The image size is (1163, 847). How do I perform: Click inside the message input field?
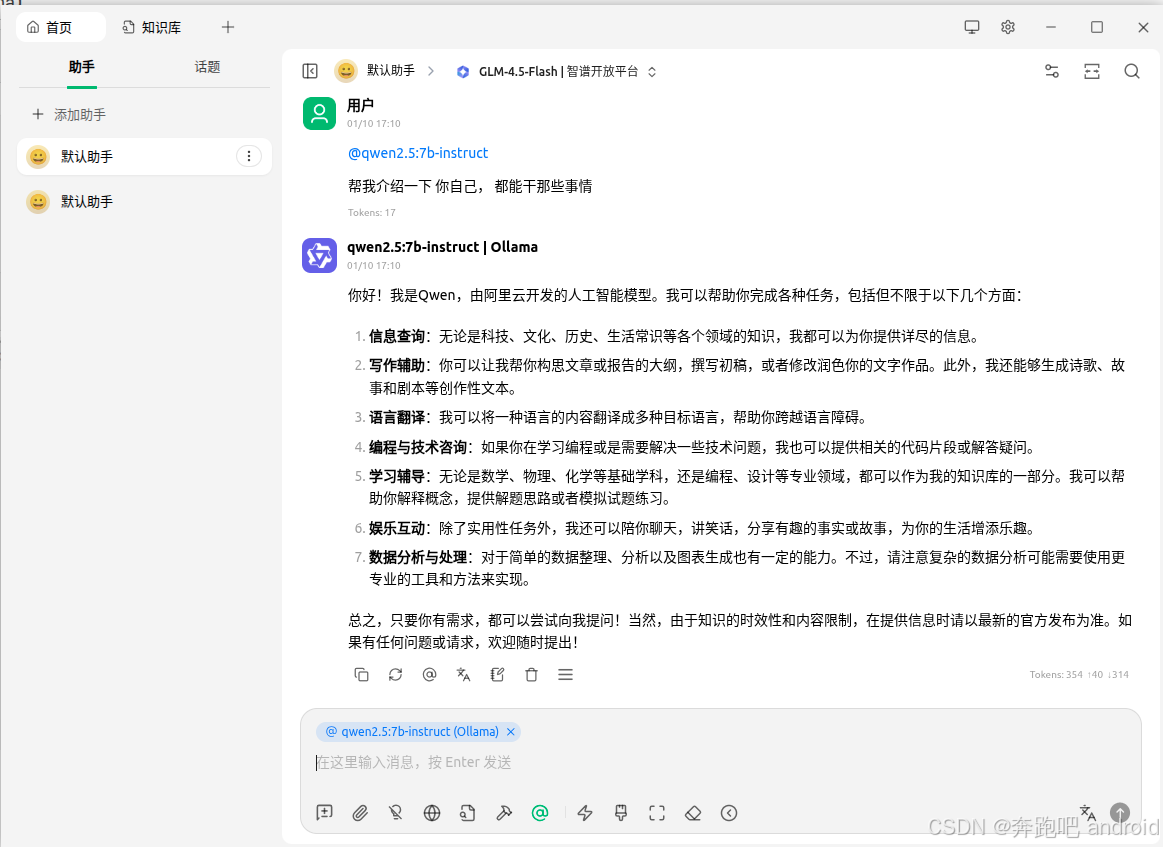point(600,762)
